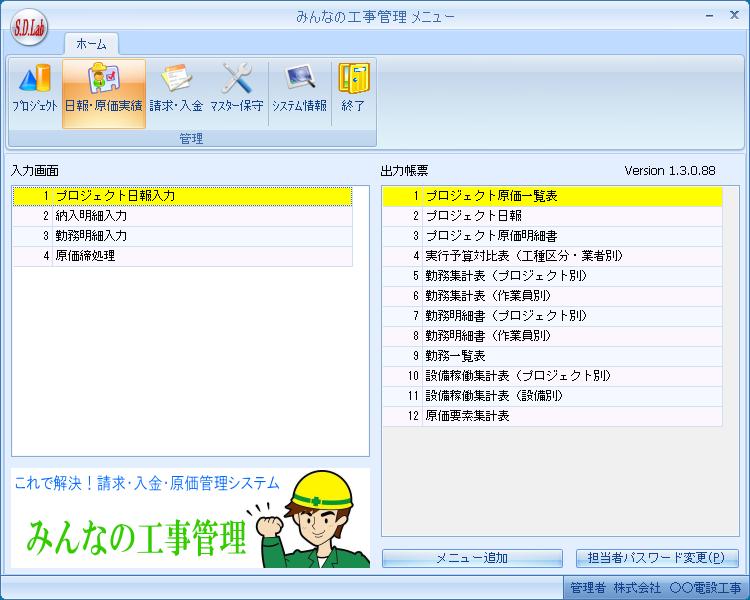
Task: Open システム情報 icon
Action: click(x=299, y=89)
